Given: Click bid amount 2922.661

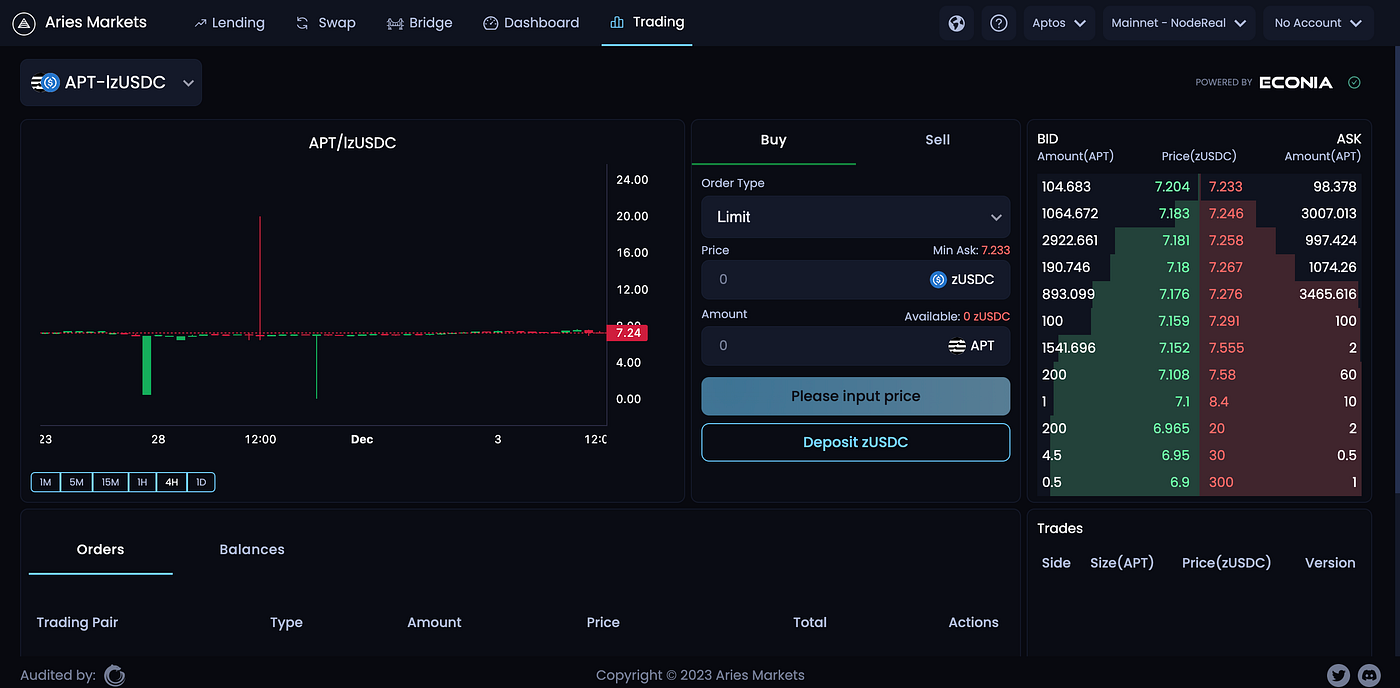Looking at the screenshot, I should [1069, 241].
